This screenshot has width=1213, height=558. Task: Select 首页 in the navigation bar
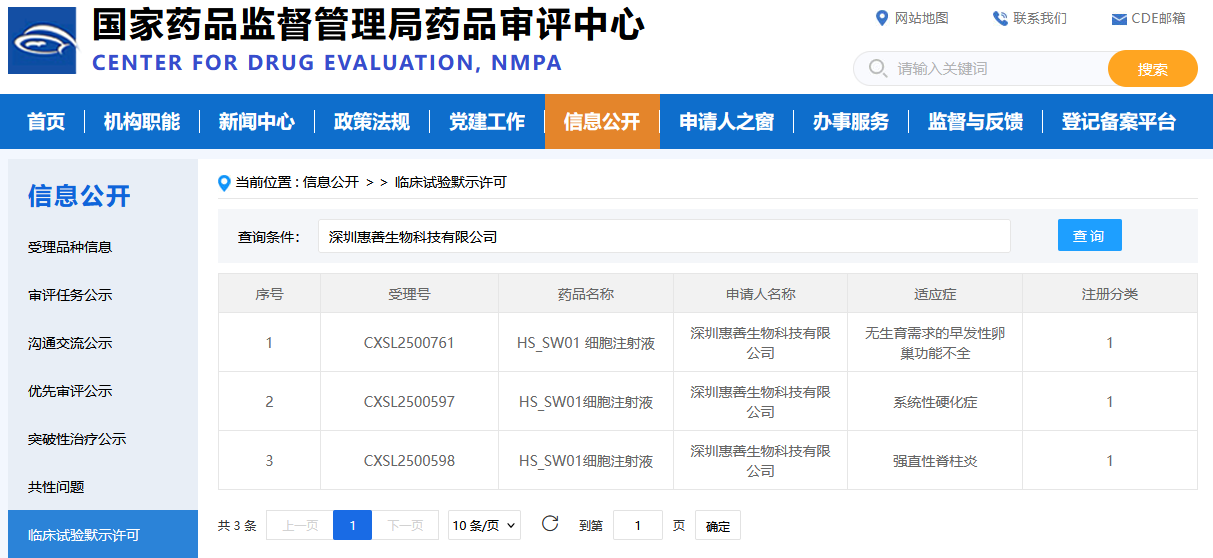coord(46,122)
